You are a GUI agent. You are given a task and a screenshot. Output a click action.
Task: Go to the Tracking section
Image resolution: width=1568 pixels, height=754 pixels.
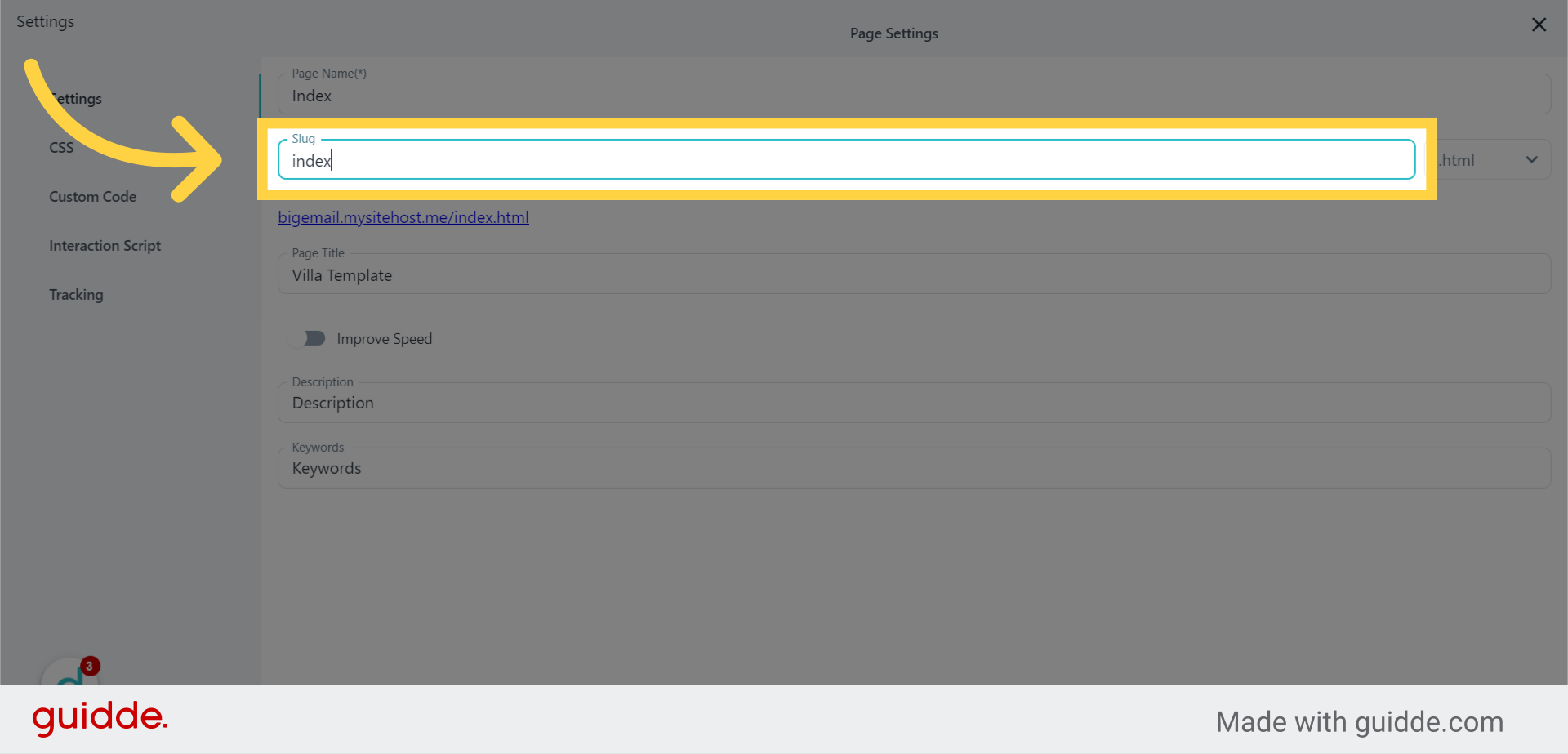76,295
